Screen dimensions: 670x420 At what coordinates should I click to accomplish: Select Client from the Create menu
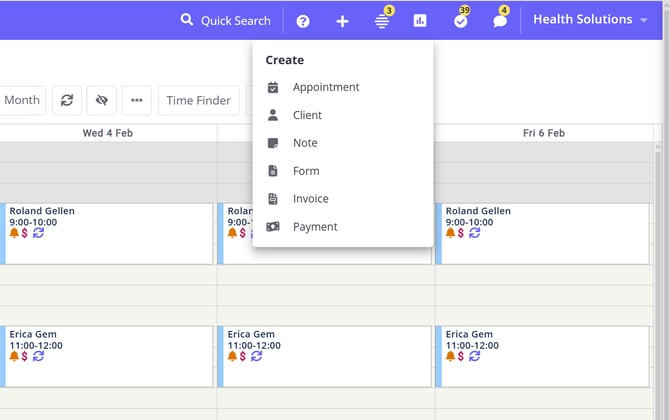tap(307, 115)
